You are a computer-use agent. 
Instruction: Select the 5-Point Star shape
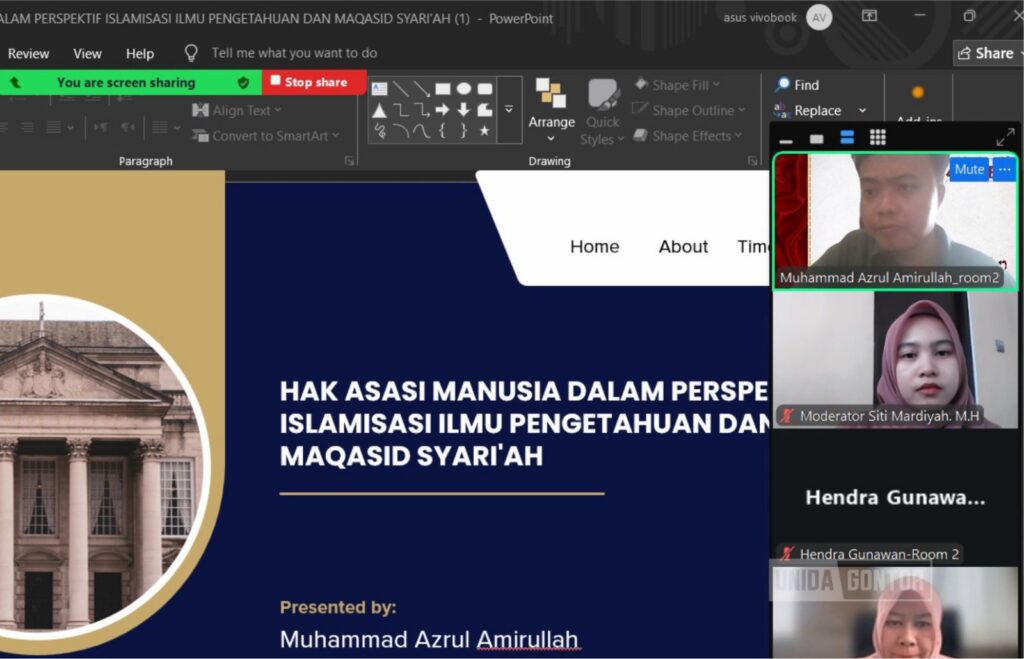point(485,131)
